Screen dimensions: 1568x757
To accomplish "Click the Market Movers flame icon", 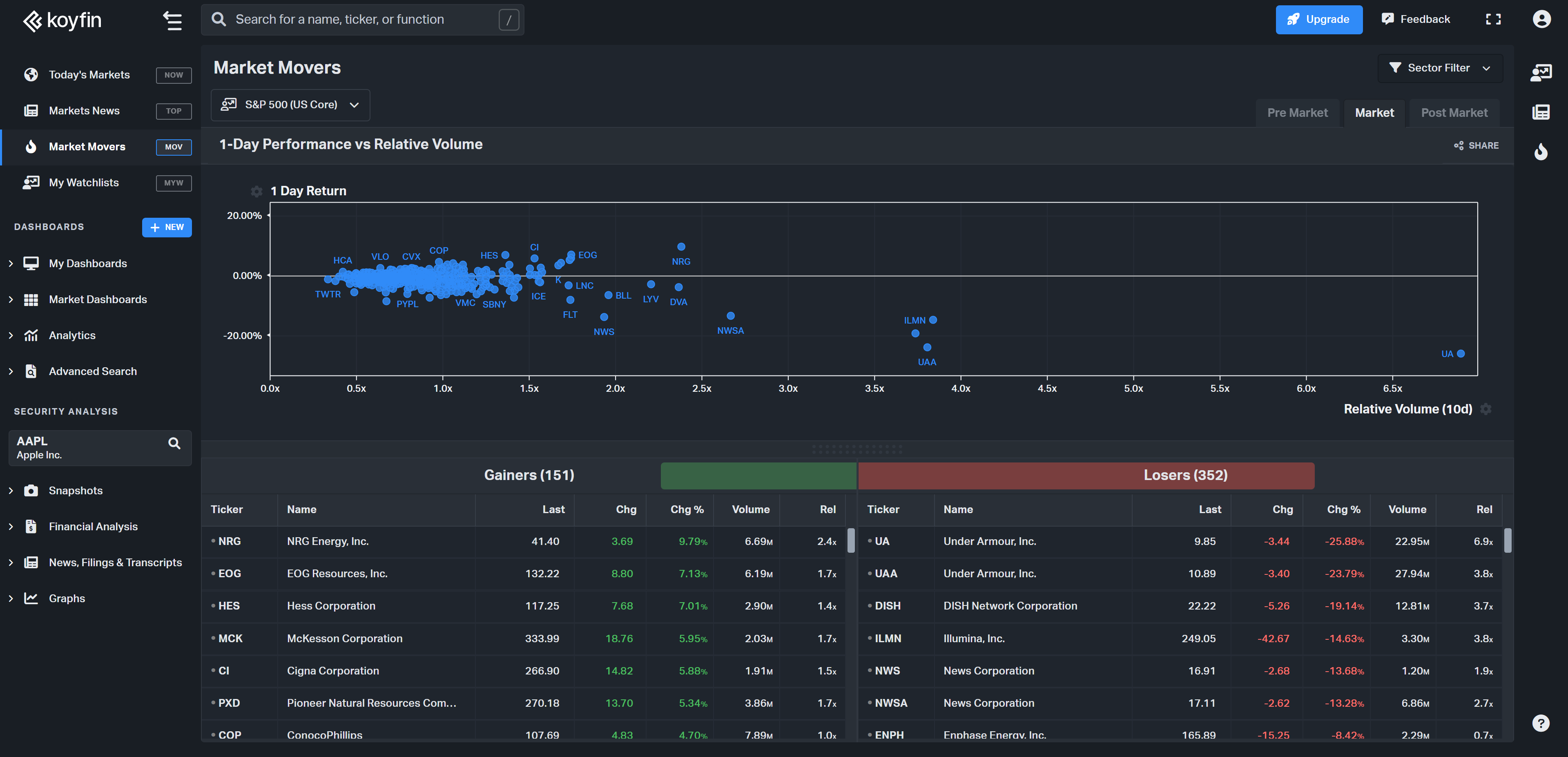I will pyautogui.click(x=31, y=147).
